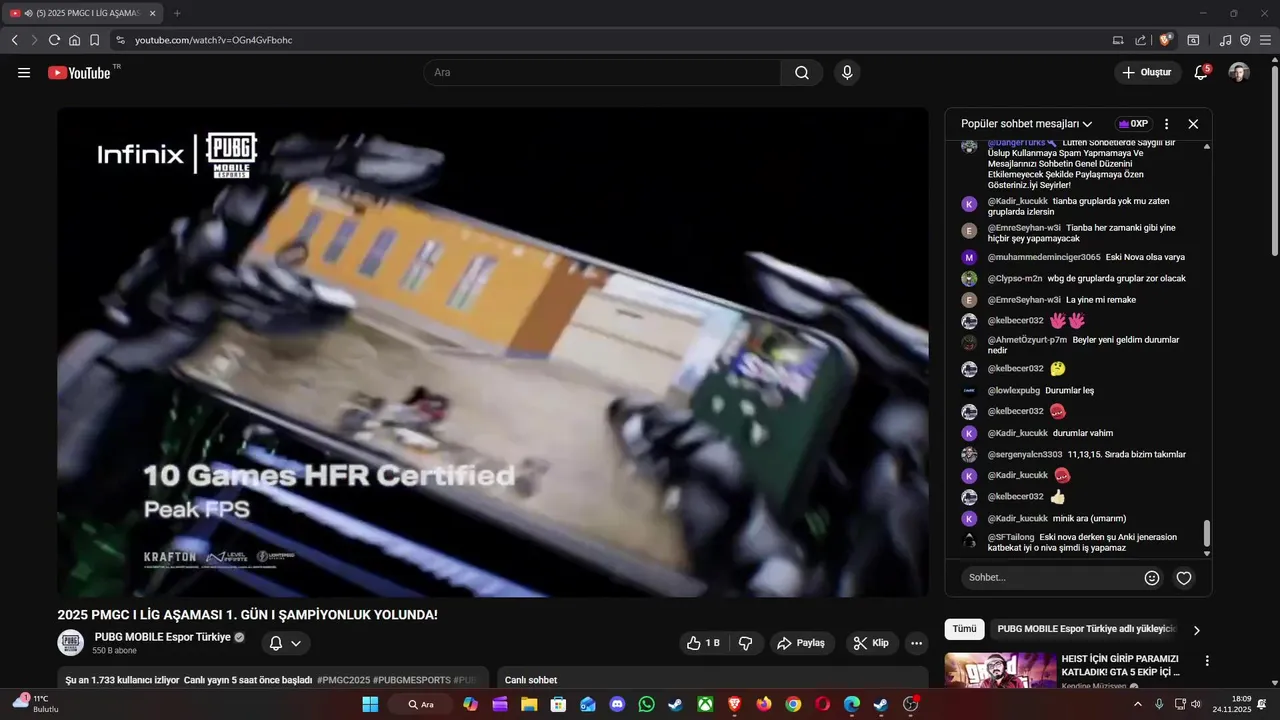1280x720 pixels.
Task: Open the YouTube hamburger guide menu
Action: tap(24, 72)
